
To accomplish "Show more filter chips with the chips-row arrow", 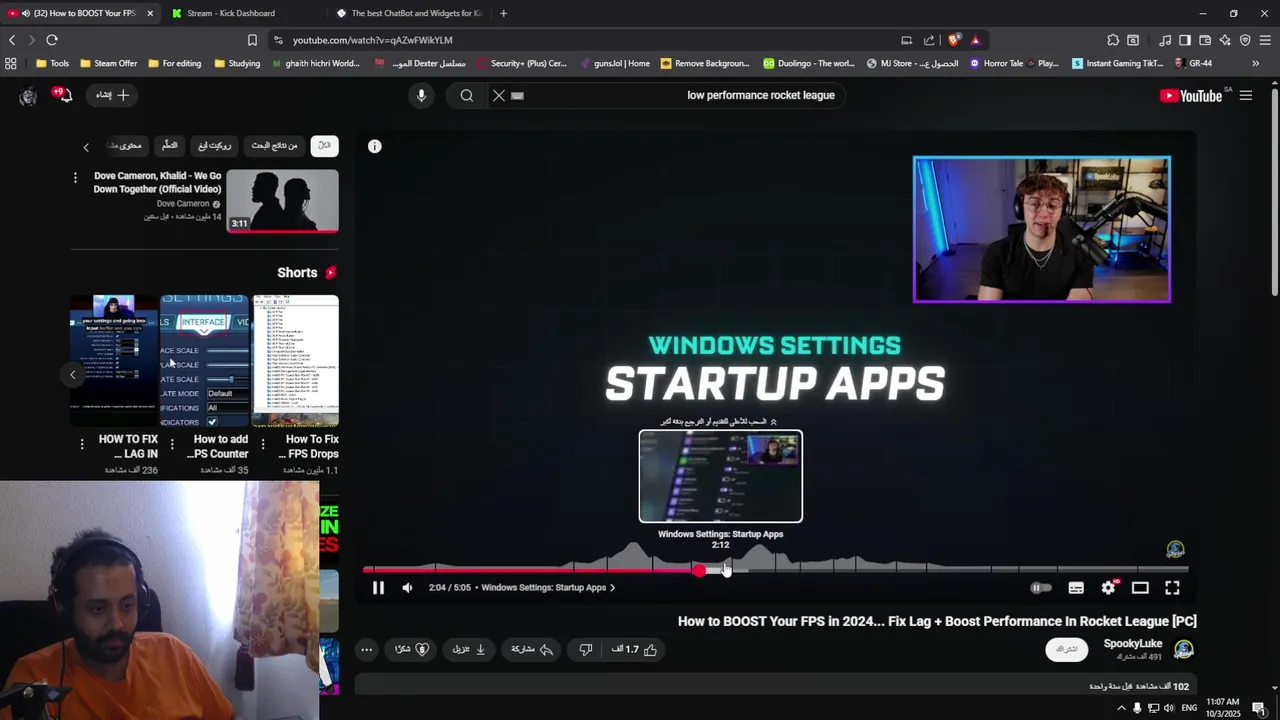I will tap(86, 147).
